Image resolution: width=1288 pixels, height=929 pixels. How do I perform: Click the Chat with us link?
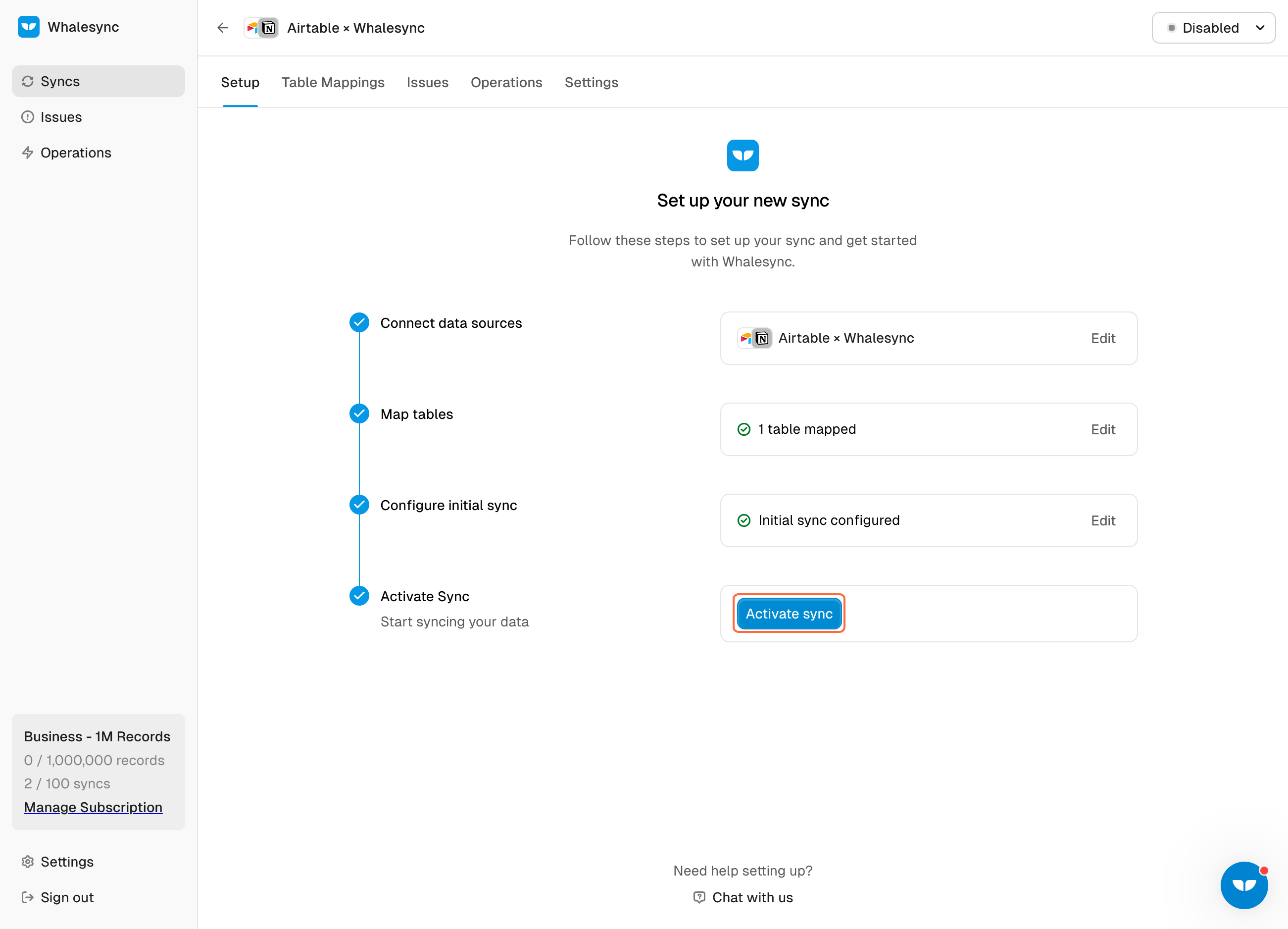click(743, 898)
